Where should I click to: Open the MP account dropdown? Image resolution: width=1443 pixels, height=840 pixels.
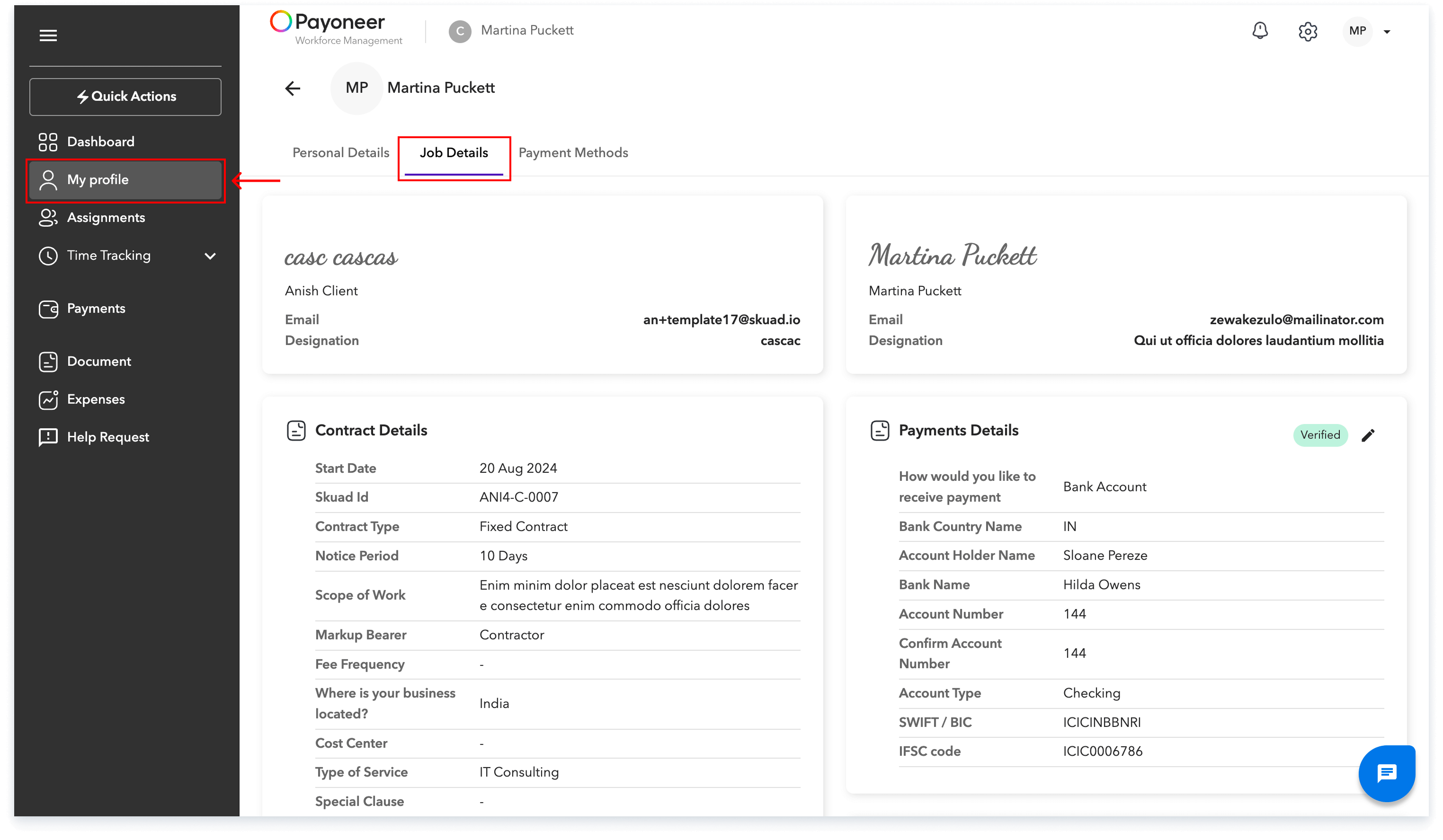tap(1357, 32)
